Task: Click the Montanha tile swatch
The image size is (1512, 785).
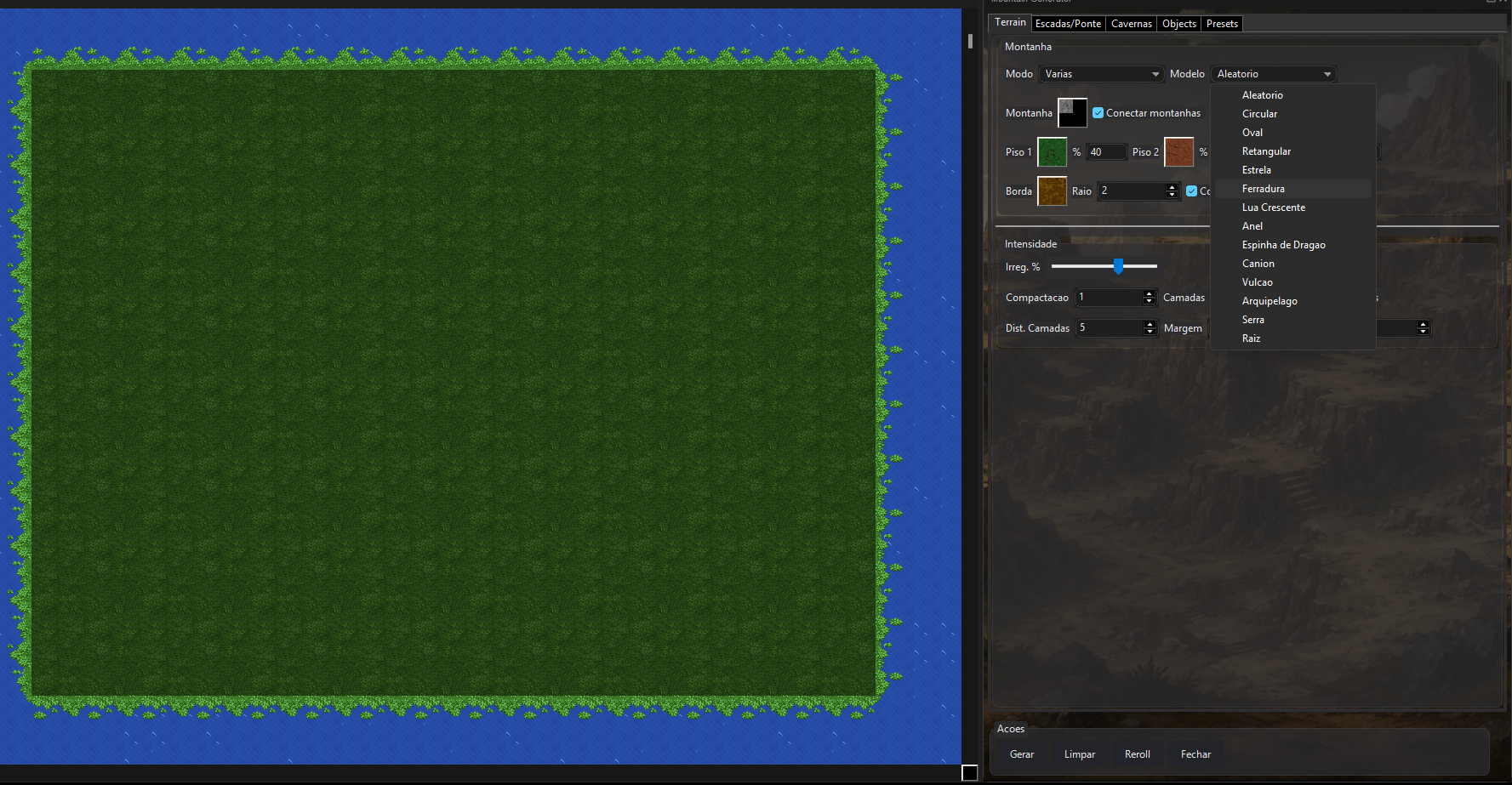Action: point(1072,112)
